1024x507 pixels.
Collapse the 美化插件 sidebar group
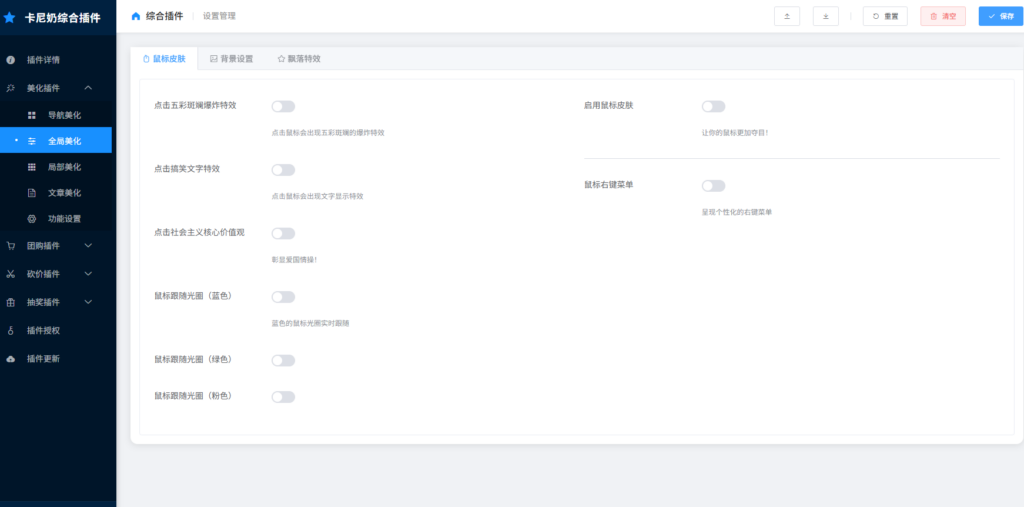click(x=88, y=88)
